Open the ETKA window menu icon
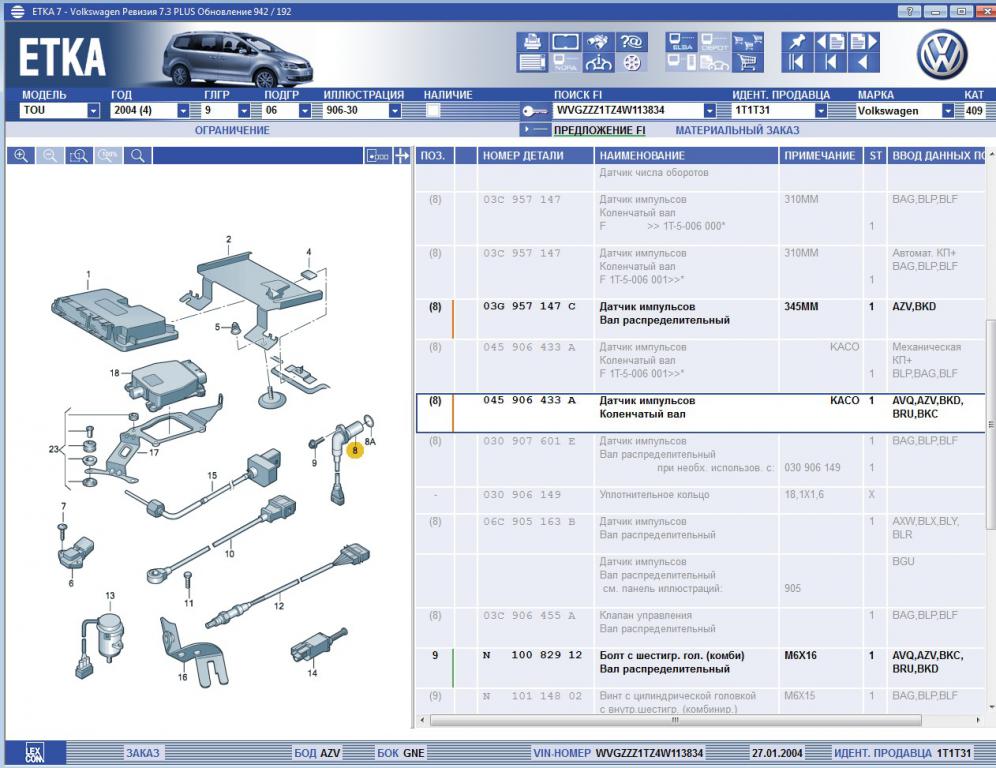This screenshot has width=996, height=768. coord(17,11)
